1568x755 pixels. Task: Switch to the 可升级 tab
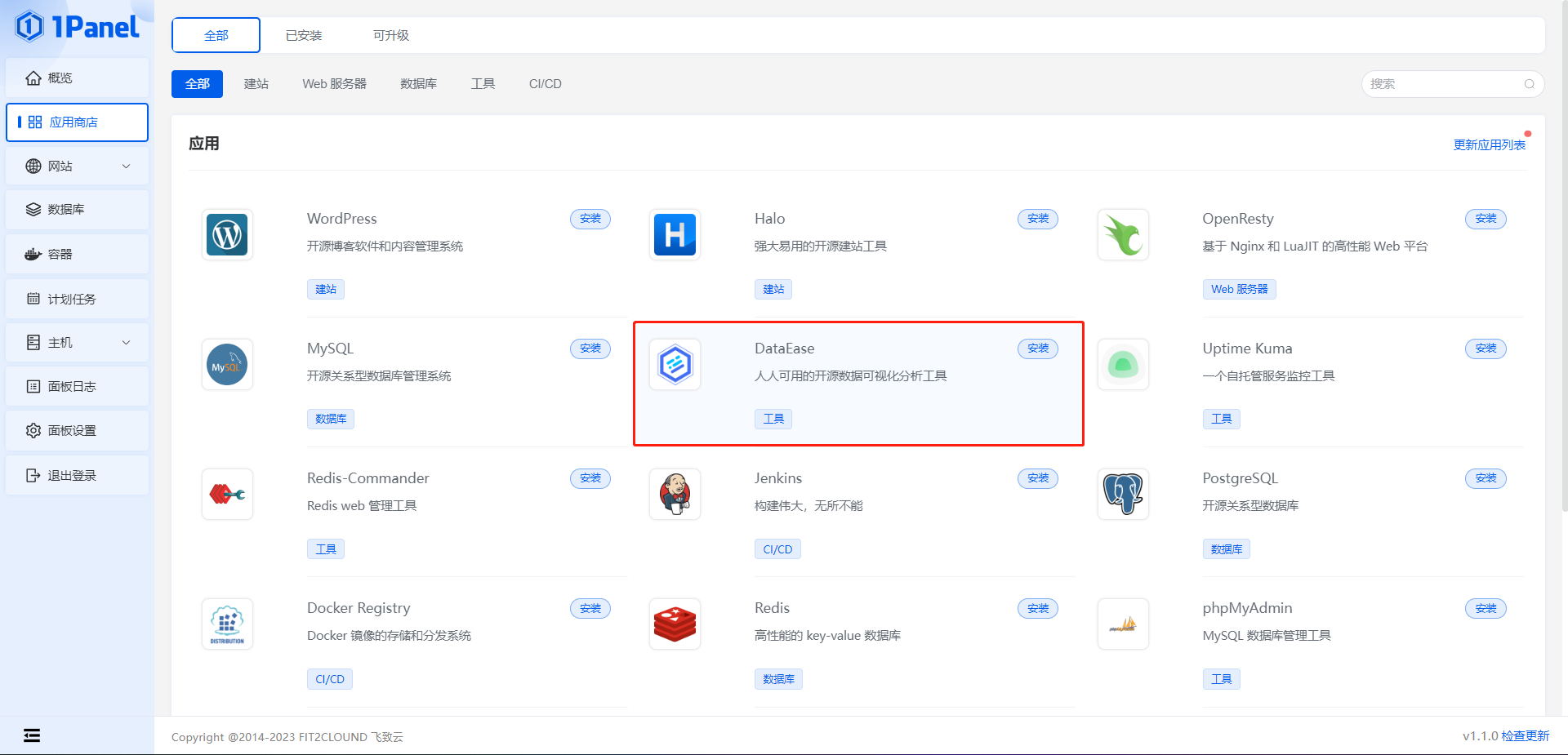point(390,35)
